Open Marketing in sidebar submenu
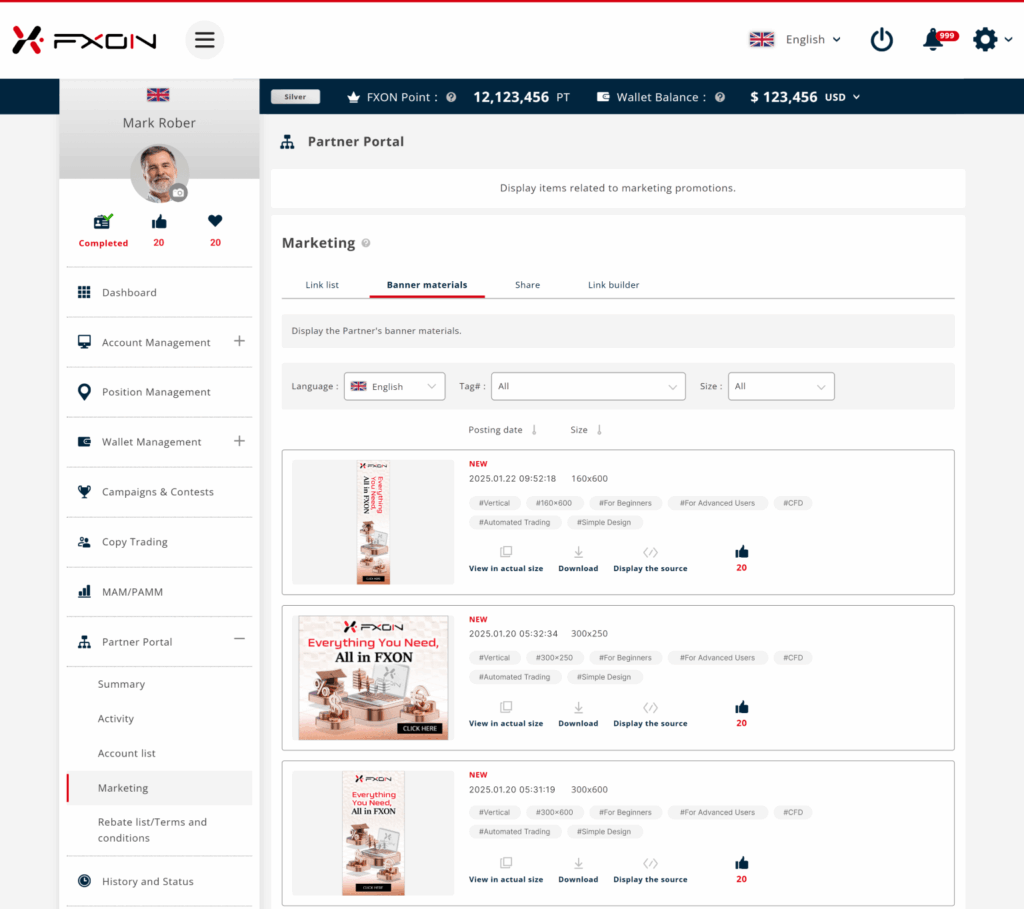 pyautogui.click(x=159, y=788)
